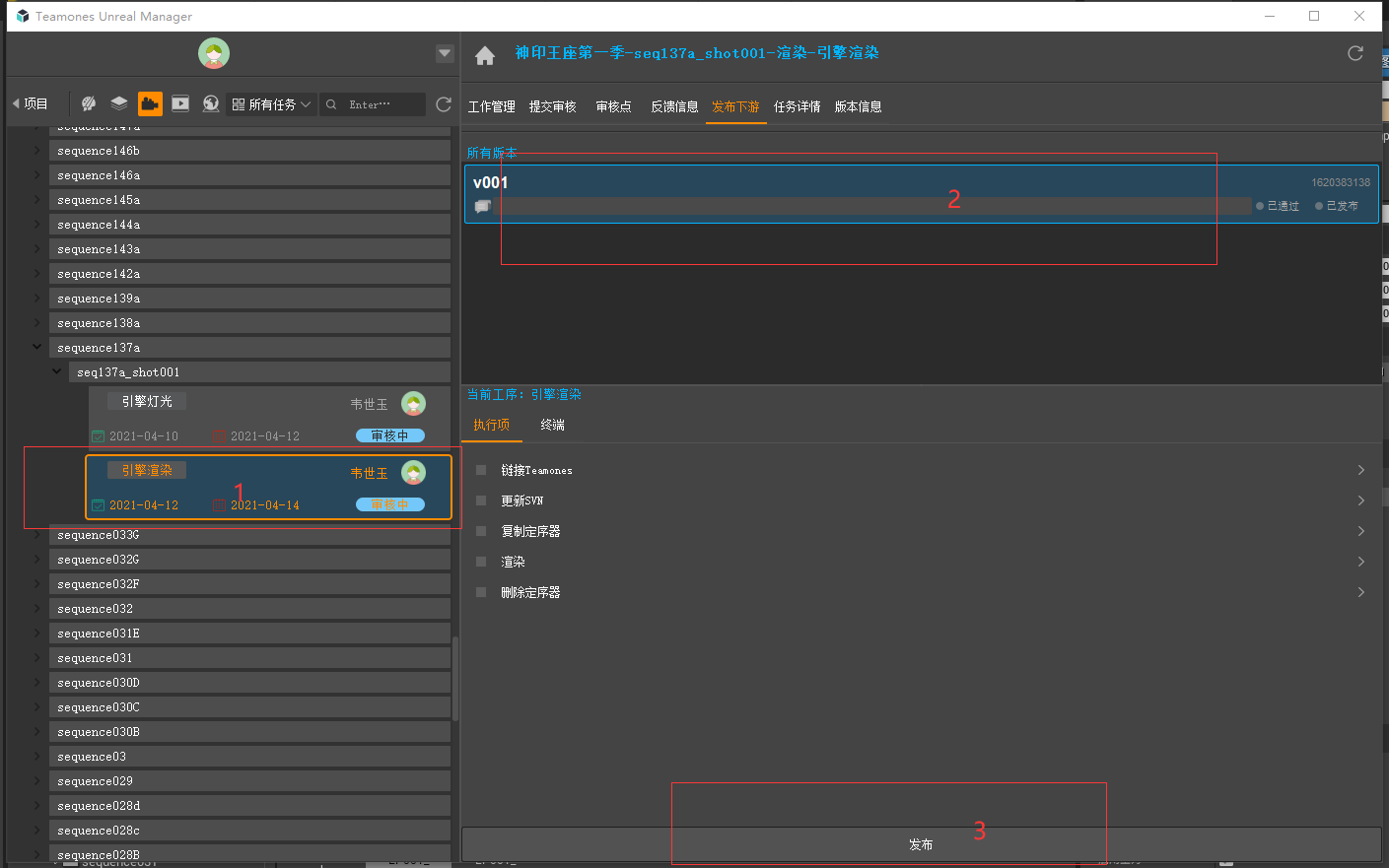Click the refresh icon at top right

click(1355, 53)
